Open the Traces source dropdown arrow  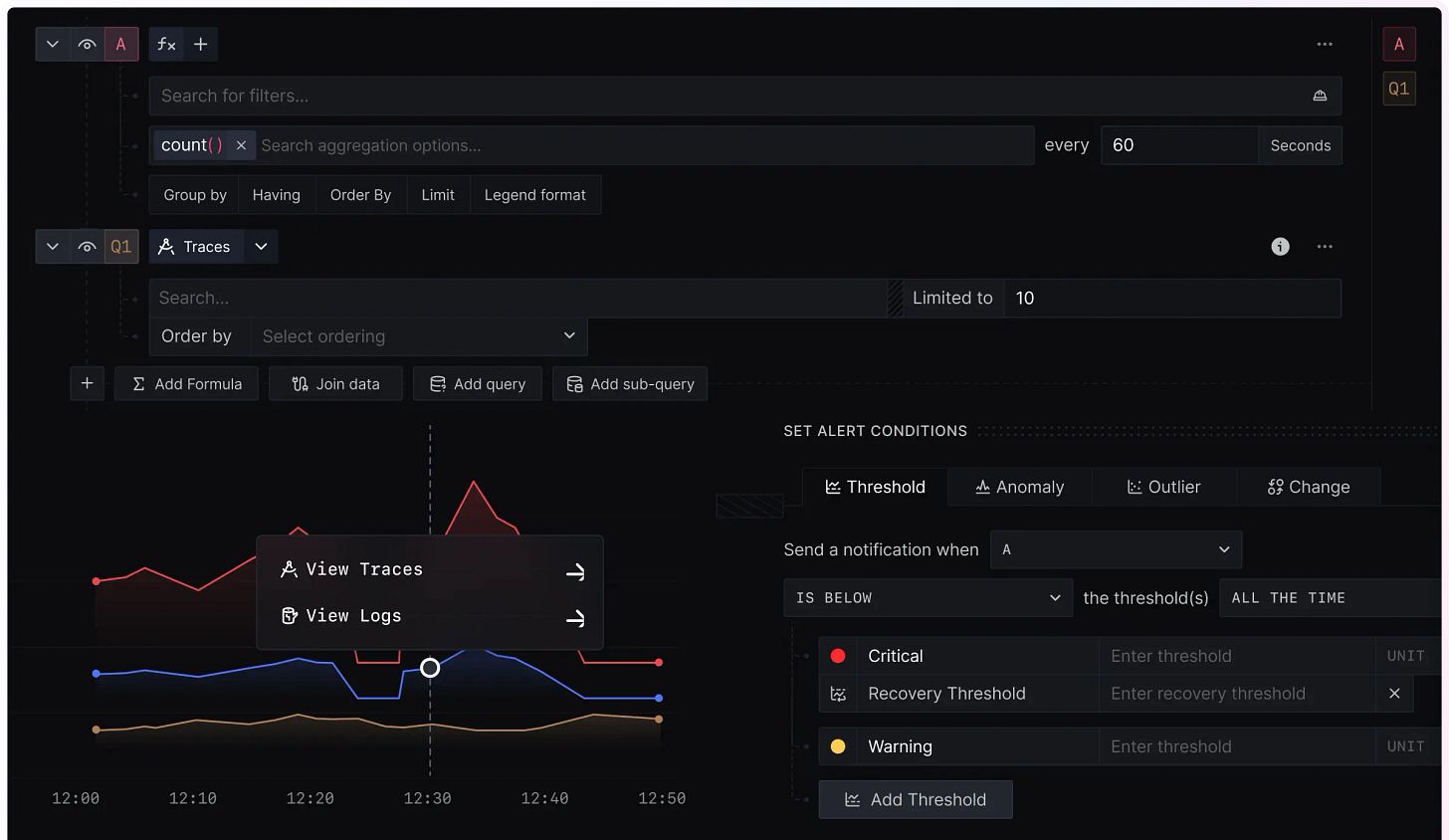pos(261,247)
